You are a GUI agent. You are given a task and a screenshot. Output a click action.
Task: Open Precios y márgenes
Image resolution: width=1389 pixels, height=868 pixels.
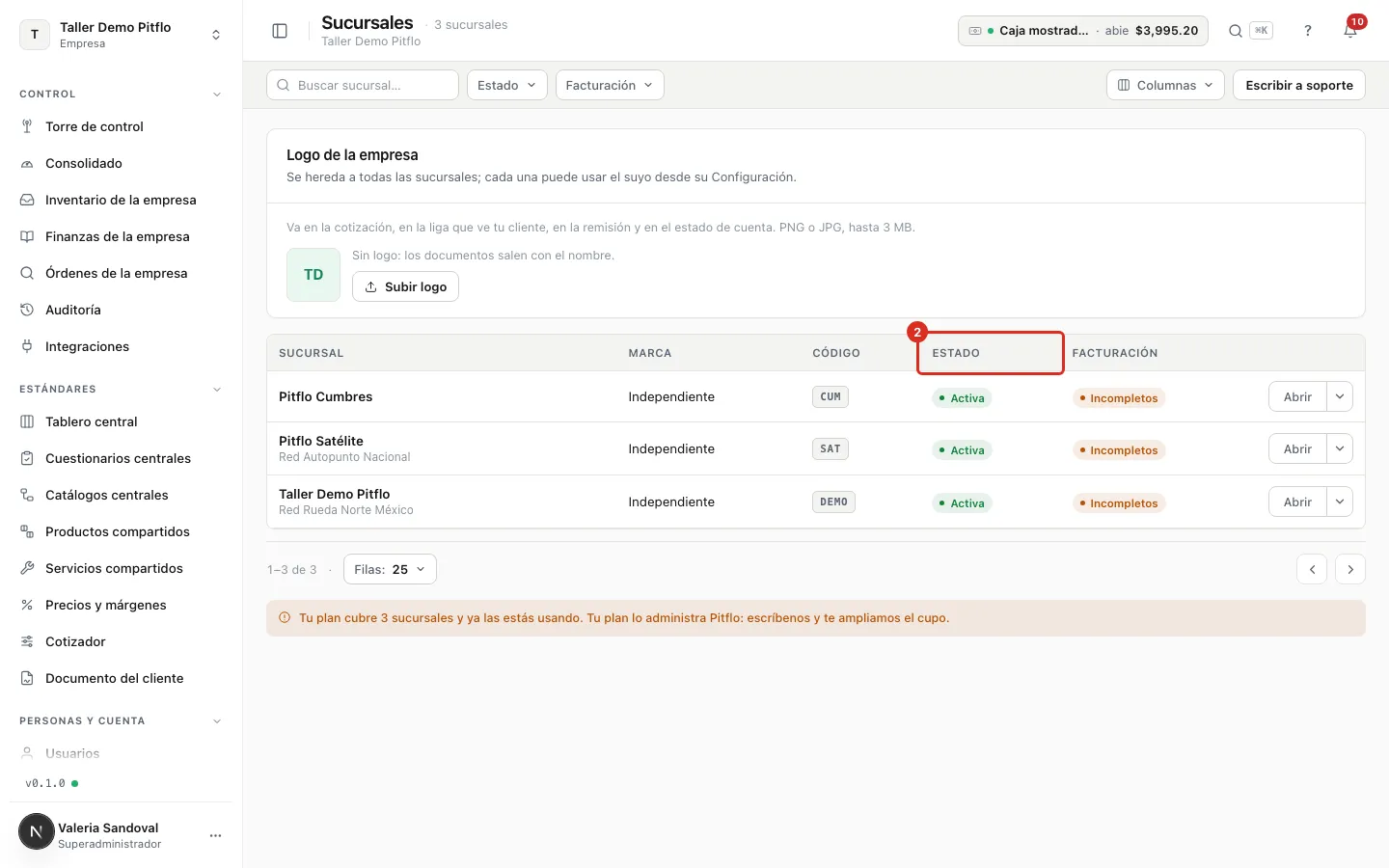[121, 605]
